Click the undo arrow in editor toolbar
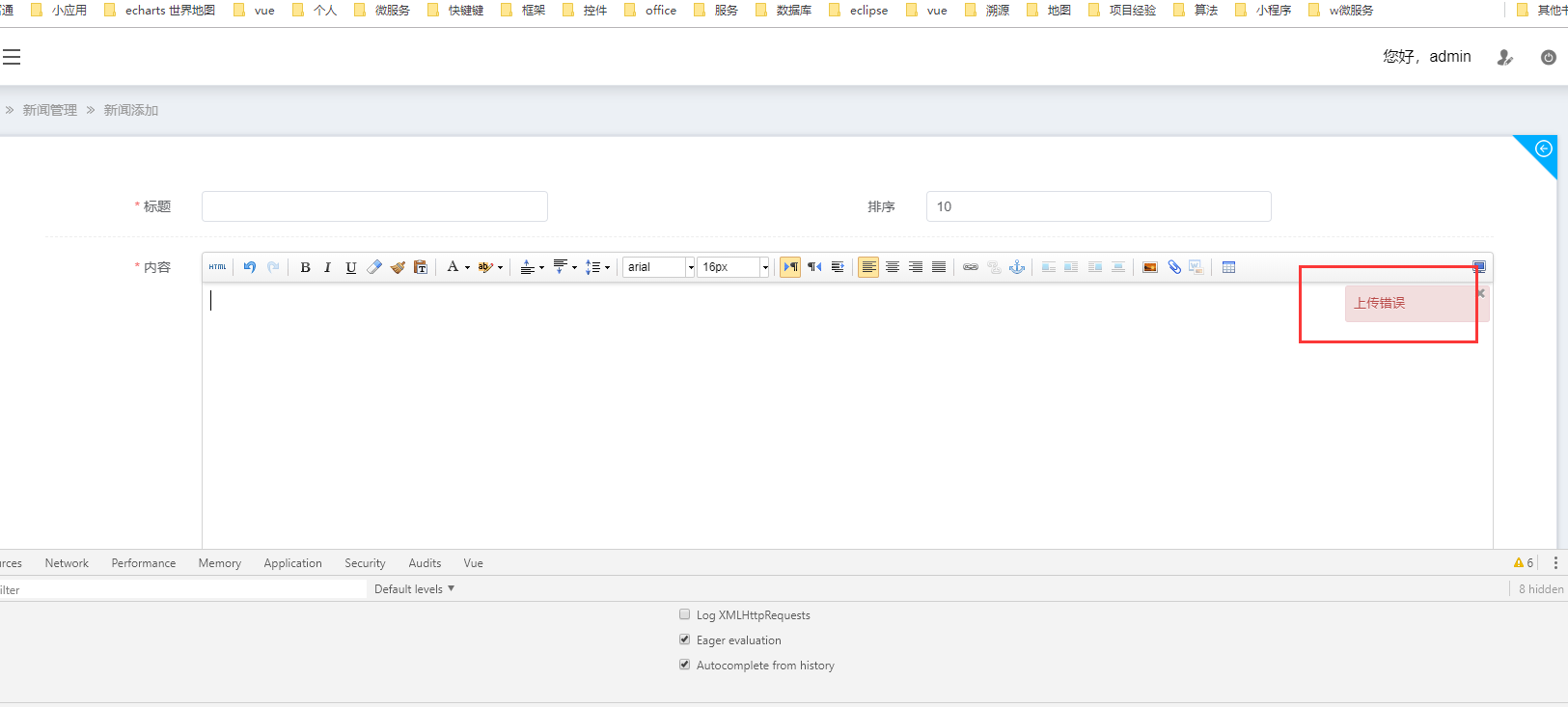Image resolution: width=1568 pixels, height=707 pixels. click(x=250, y=267)
